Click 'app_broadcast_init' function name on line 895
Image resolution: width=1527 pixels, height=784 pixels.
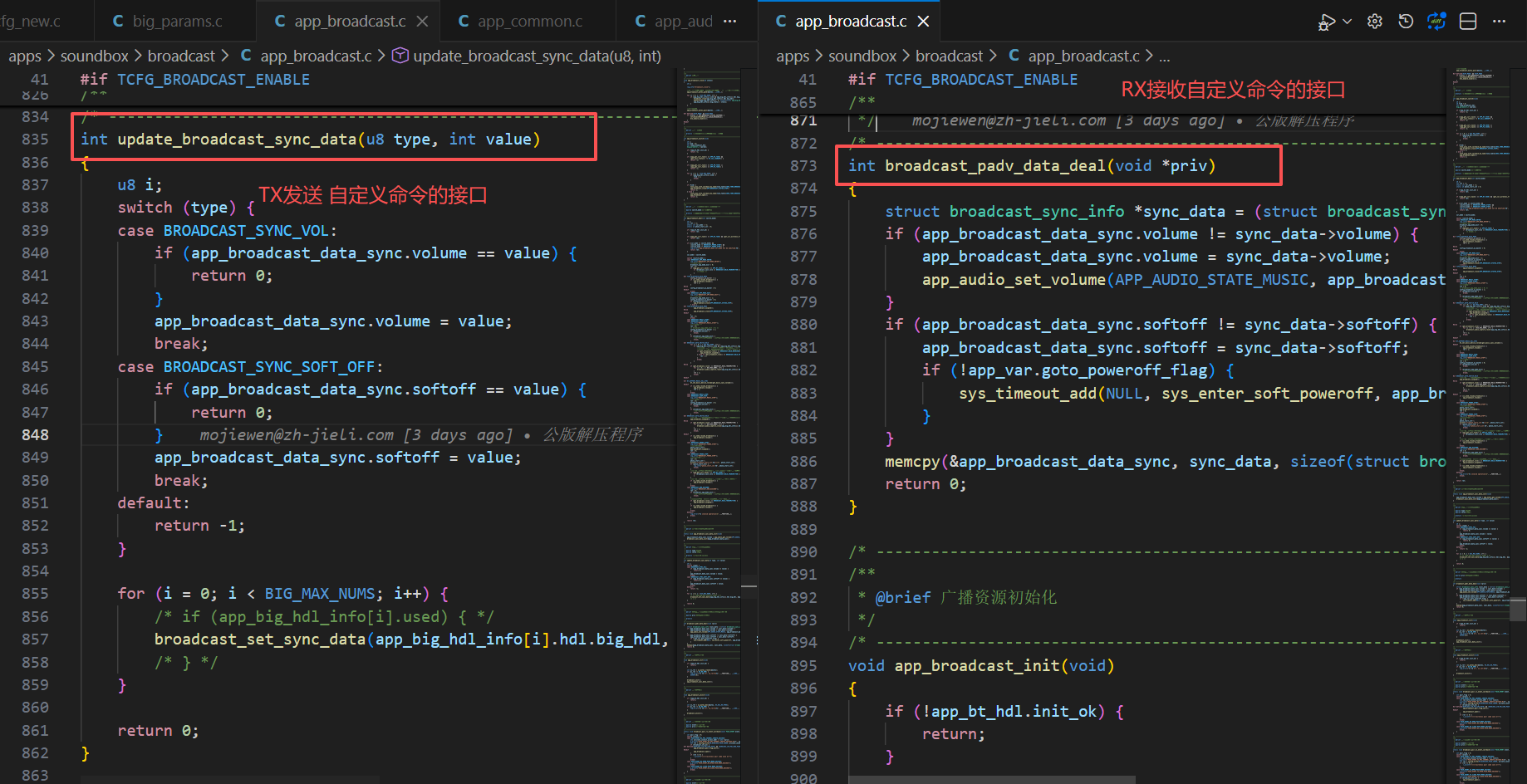(977, 666)
